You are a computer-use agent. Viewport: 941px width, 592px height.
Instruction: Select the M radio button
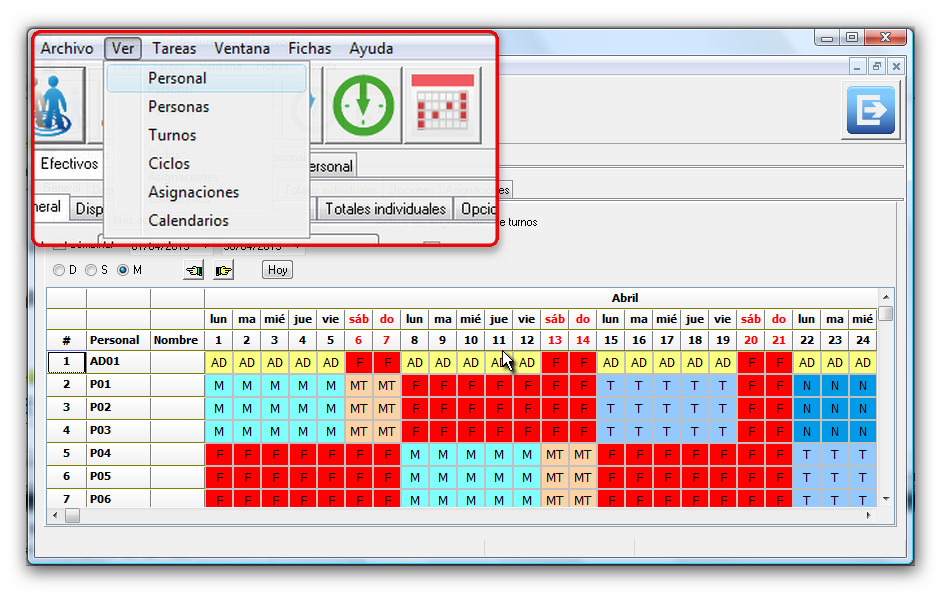pos(124,270)
